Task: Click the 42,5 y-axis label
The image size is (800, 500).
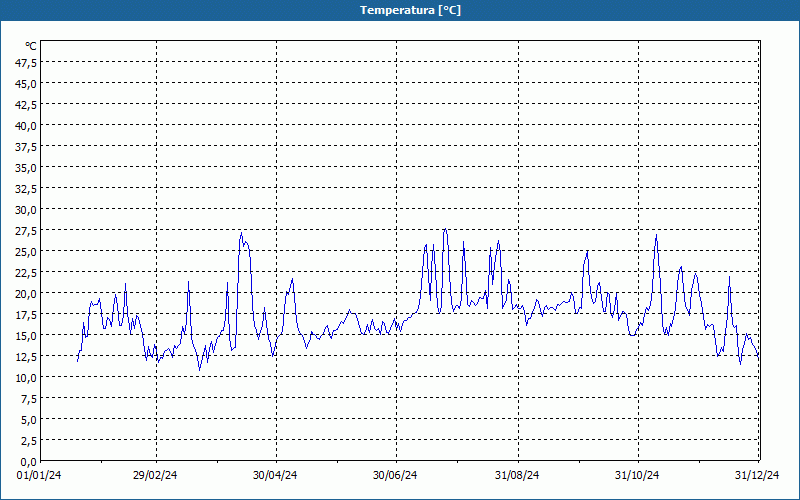Action: pos(27,105)
